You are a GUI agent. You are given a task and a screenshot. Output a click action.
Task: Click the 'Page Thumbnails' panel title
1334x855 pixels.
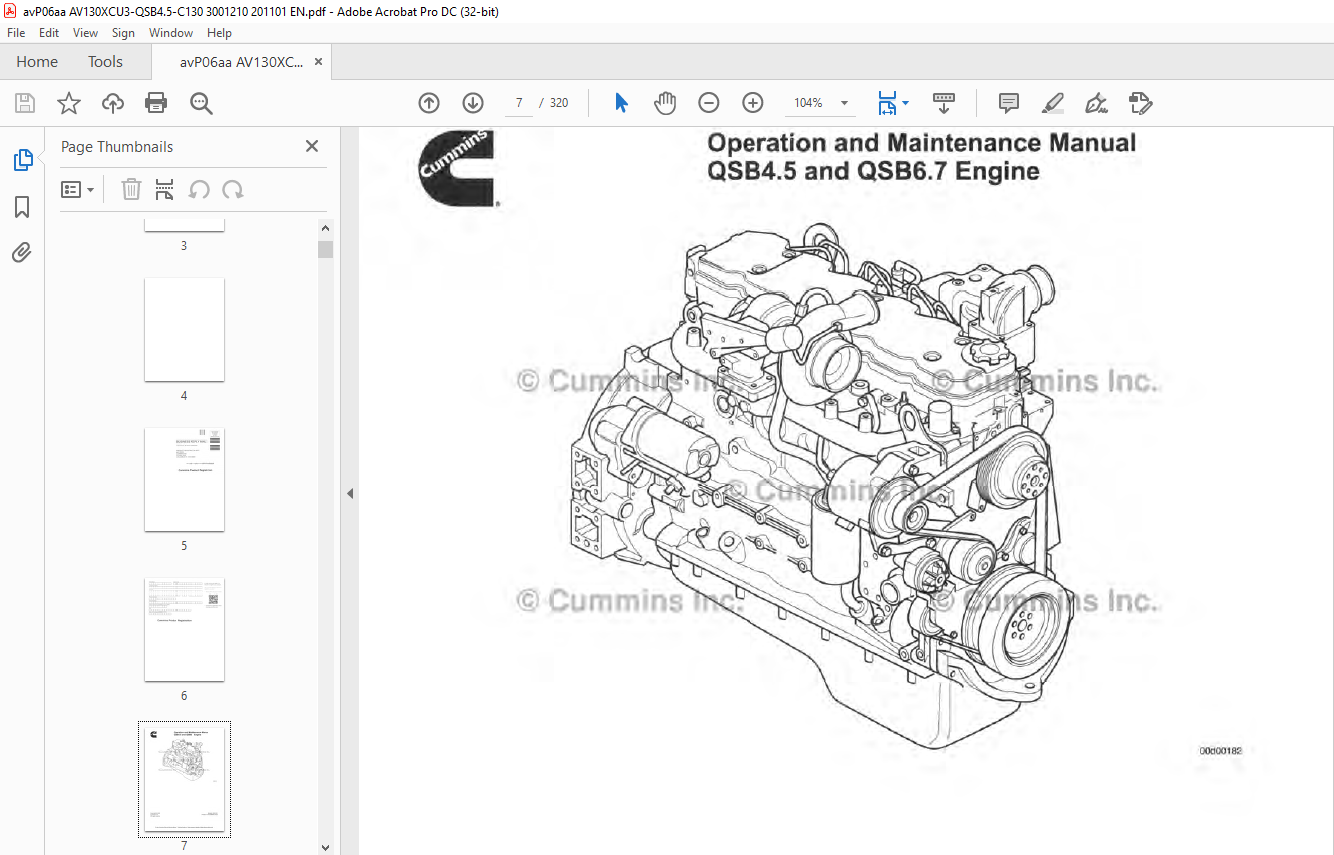(x=117, y=147)
